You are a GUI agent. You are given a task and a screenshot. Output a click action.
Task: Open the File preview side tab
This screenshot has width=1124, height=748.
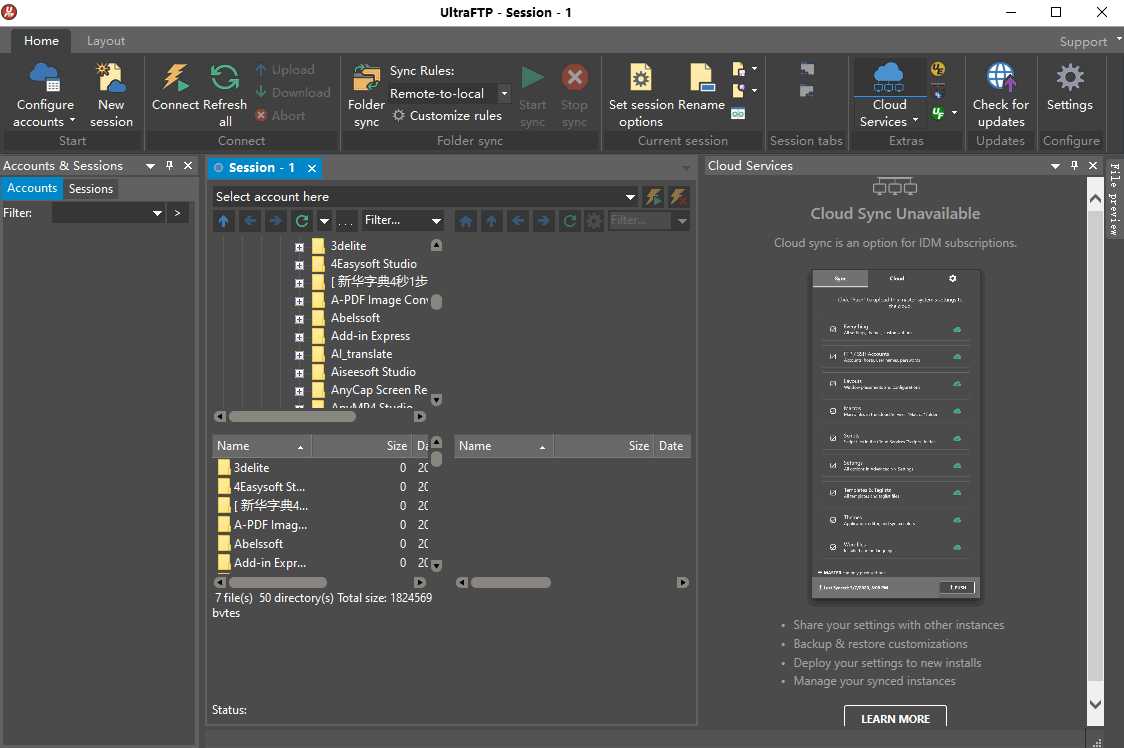(1115, 199)
